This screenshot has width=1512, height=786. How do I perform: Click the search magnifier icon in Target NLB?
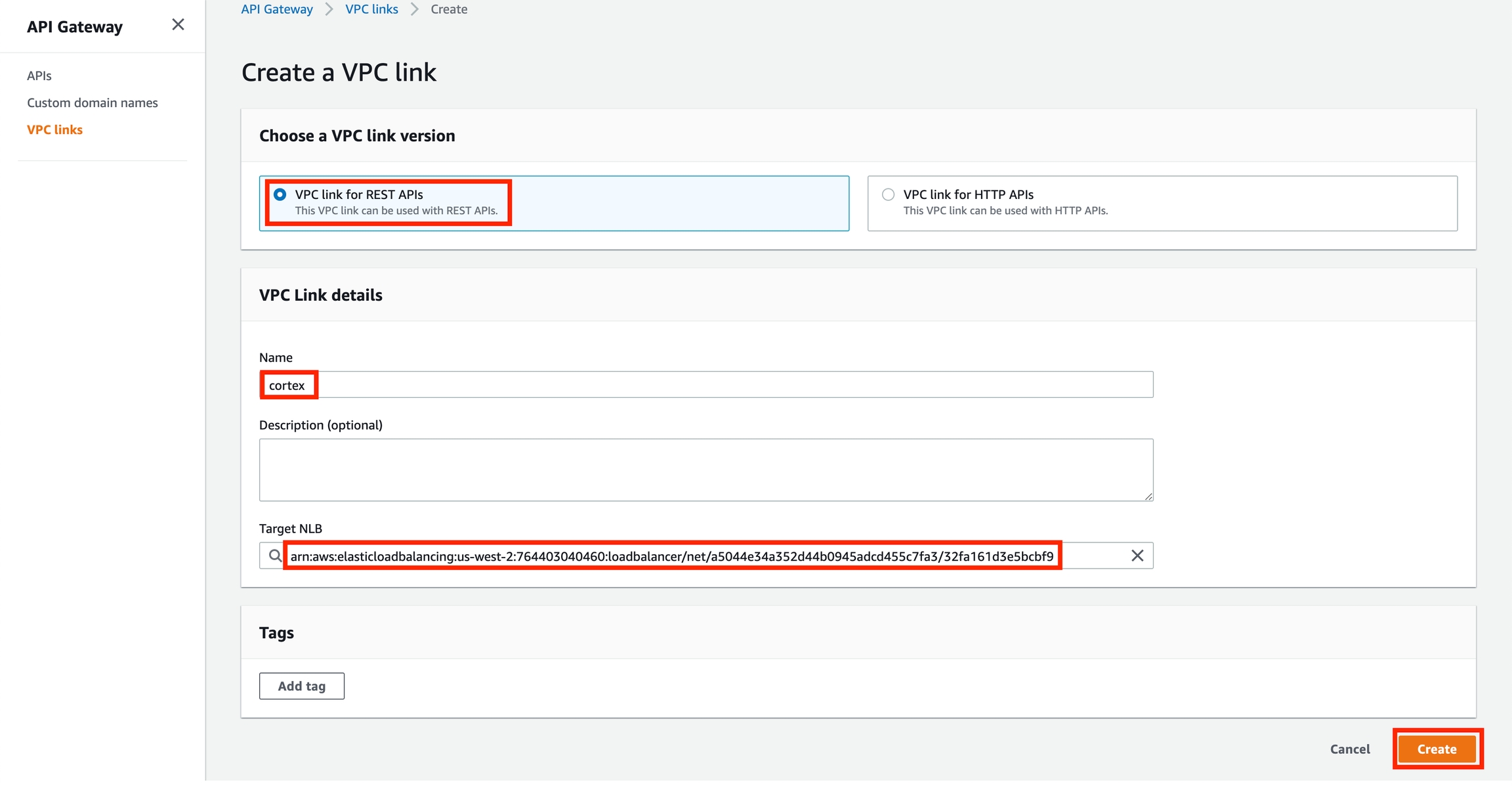pyautogui.click(x=274, y=556)
